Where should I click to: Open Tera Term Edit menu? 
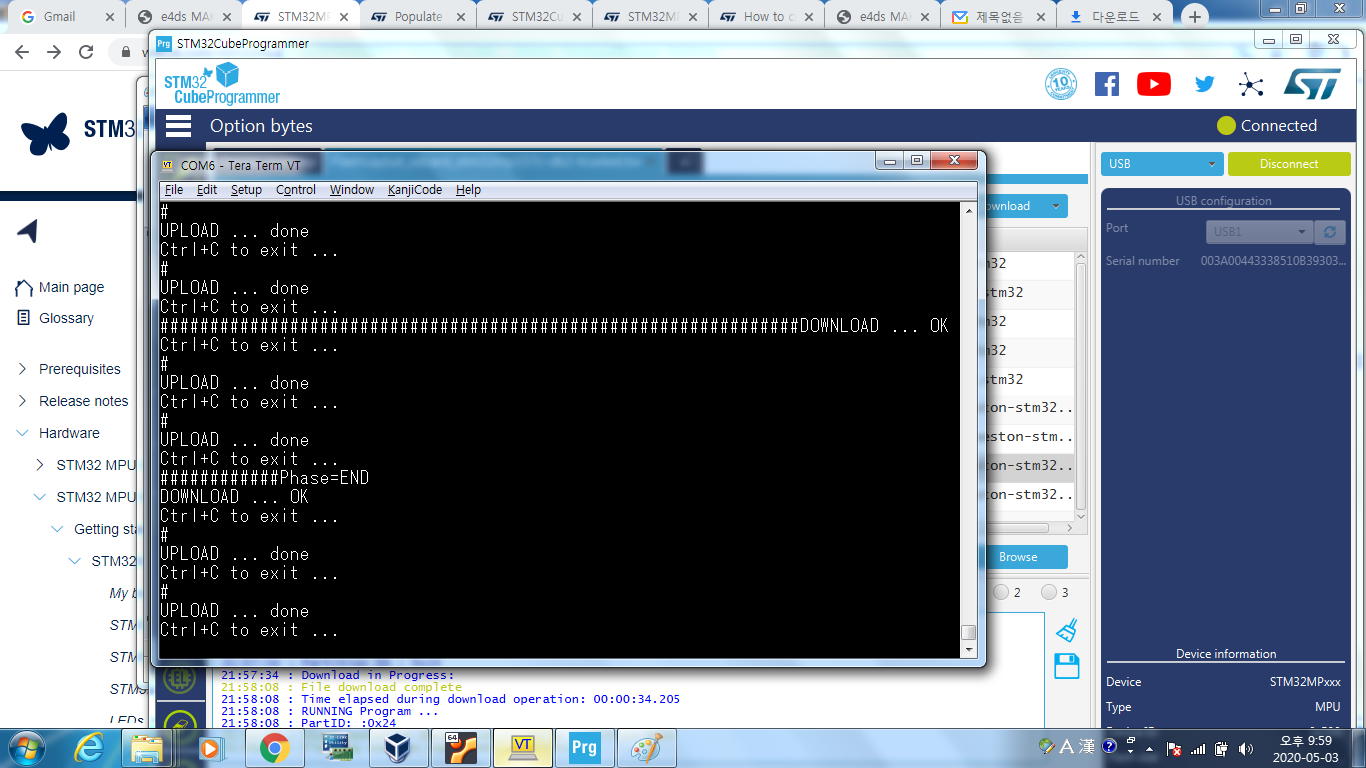coord(207,190)
